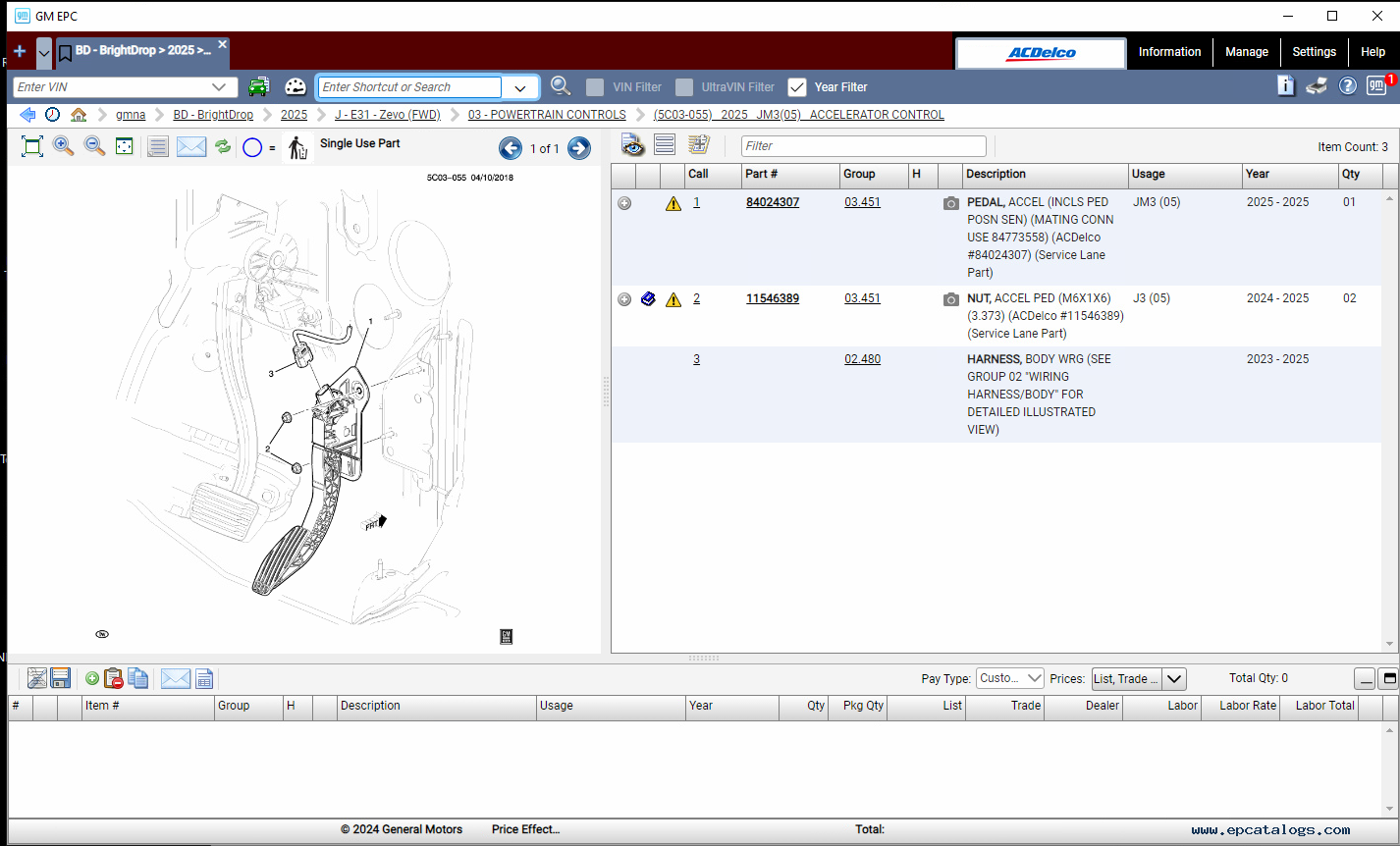Go to next illustration page arrow
The image size is (1400, 846).
pos(579,148)
